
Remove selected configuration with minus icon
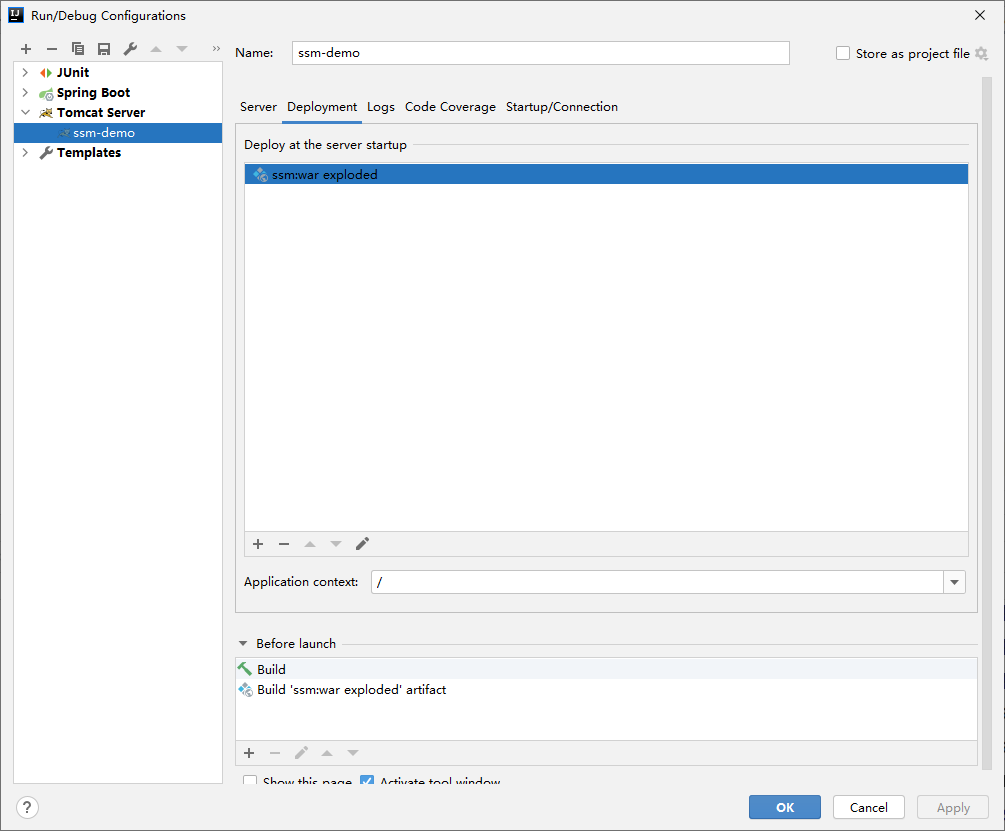pos(52,49)
